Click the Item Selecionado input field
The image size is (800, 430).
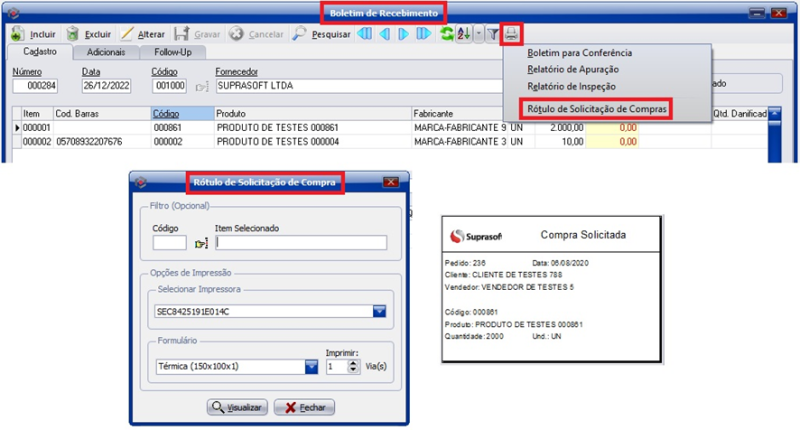tap(301, 243)
